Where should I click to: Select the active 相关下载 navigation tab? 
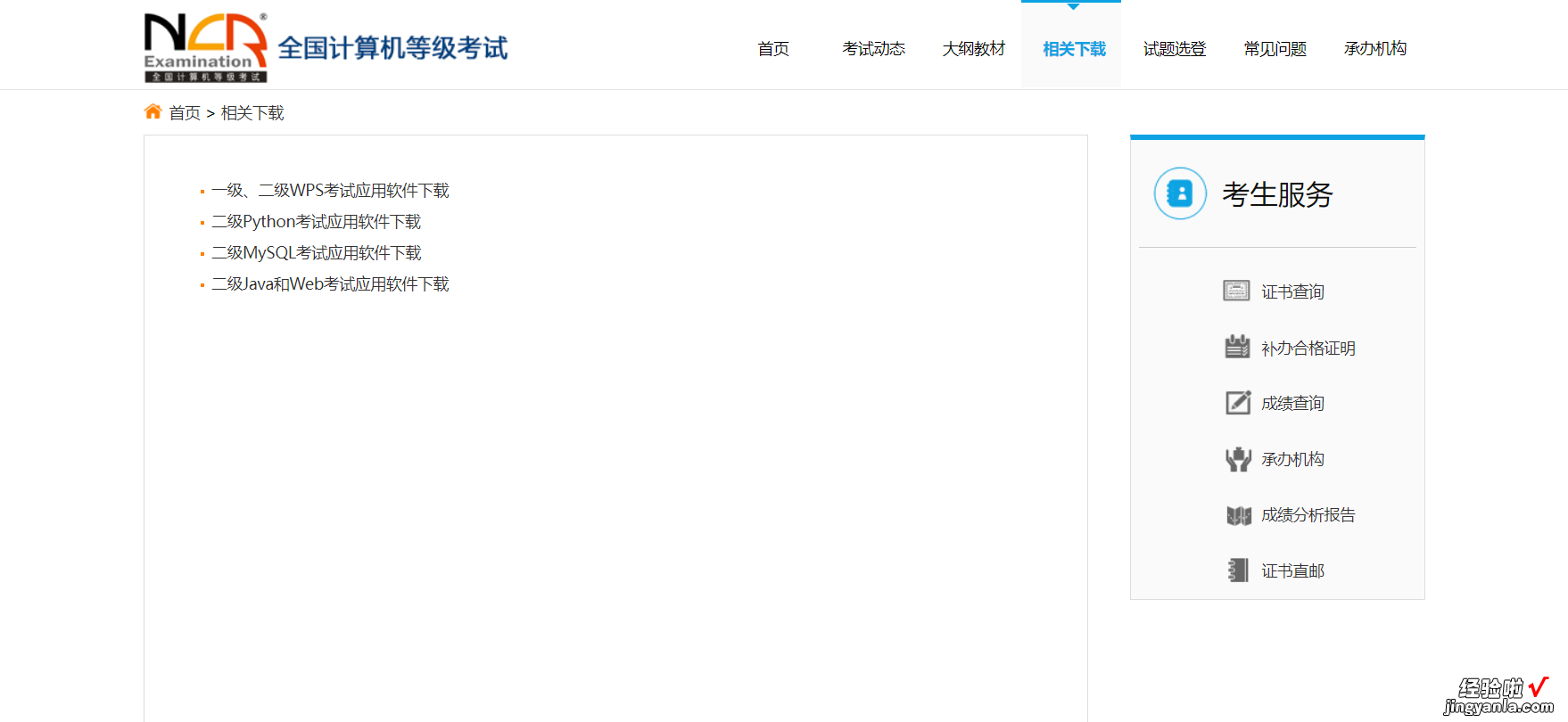click(x=1074, y=49)
